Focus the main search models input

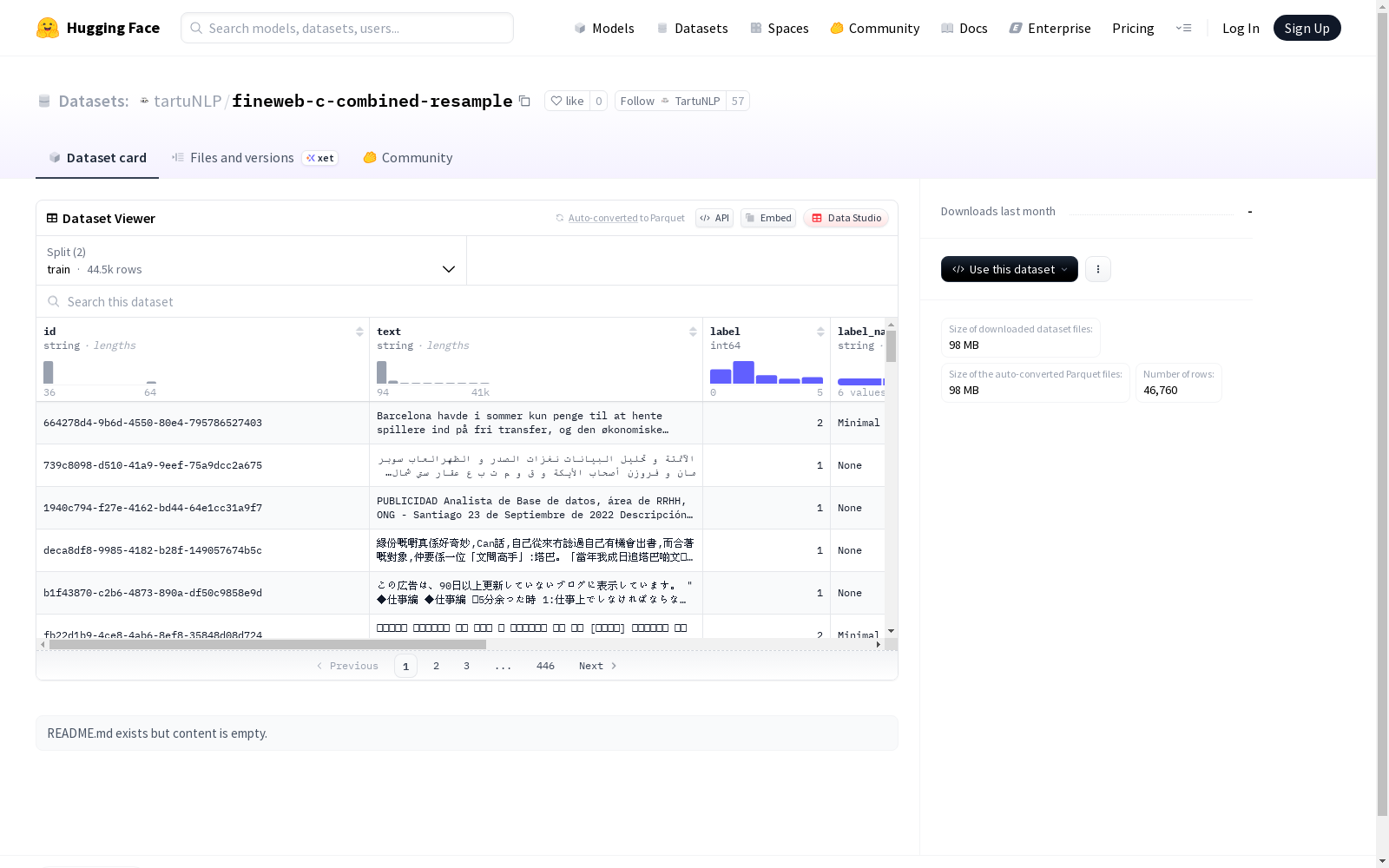347,28
